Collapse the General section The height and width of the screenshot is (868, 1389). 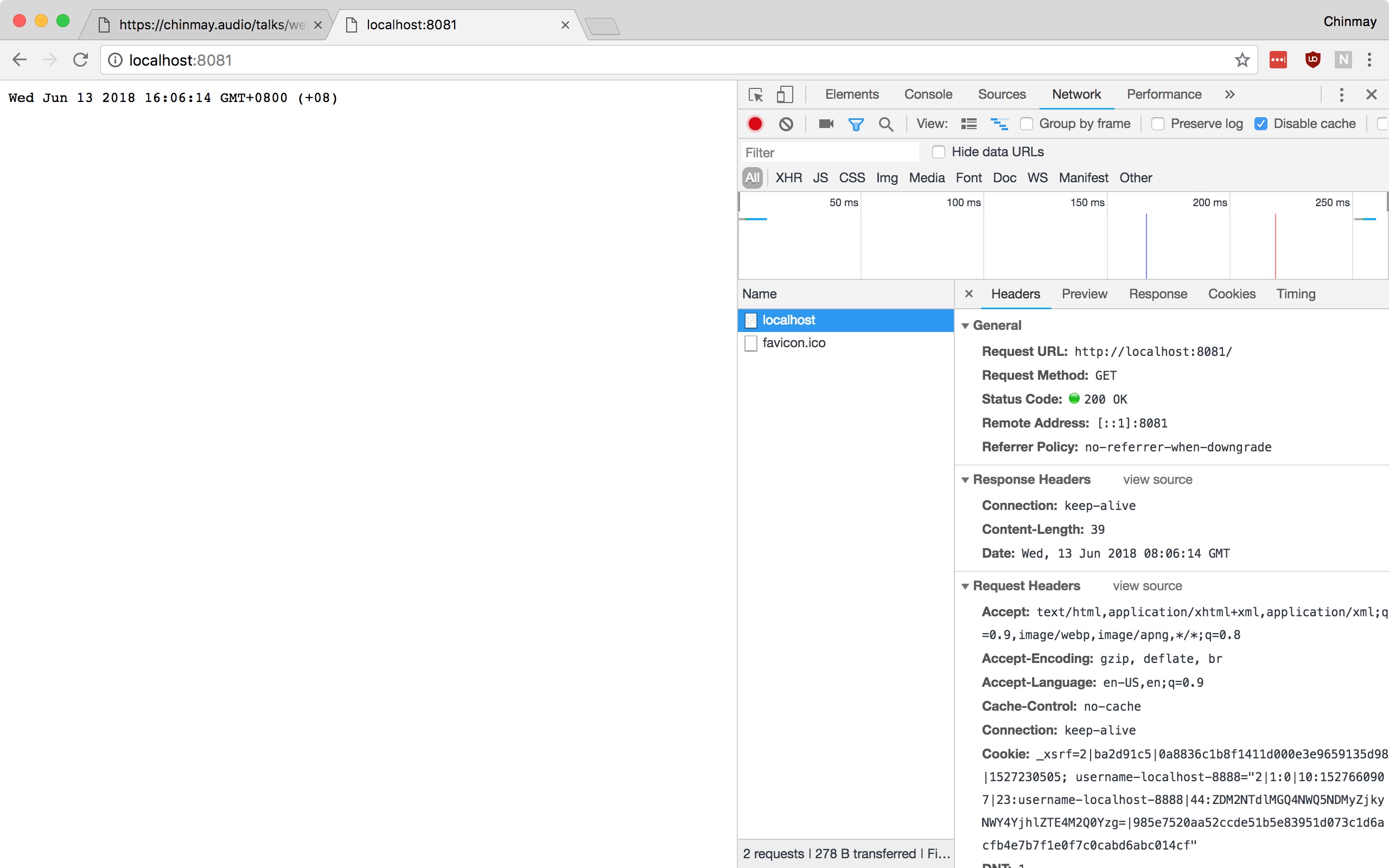pyautogui.click(x=965, y=326)
